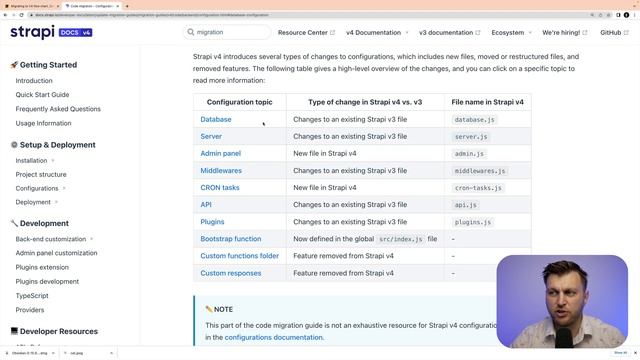Click the search magnifier icon
This screenshot has height=360, width=640.
(x=191, y=32)
